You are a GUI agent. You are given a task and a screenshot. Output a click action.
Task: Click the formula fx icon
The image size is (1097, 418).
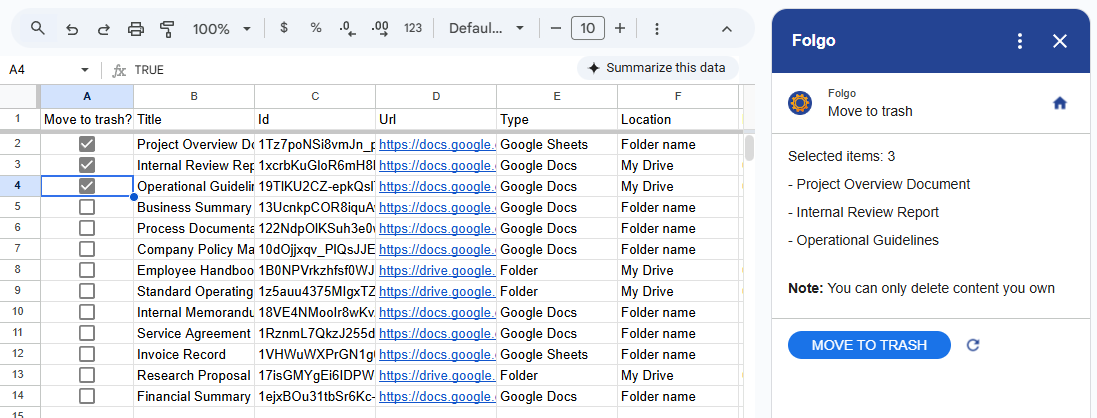[x=120, y=70]
